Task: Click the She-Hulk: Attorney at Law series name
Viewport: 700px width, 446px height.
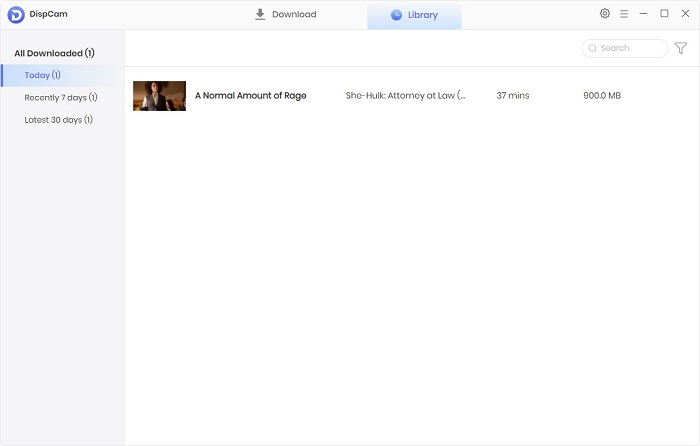Action: 405,96
